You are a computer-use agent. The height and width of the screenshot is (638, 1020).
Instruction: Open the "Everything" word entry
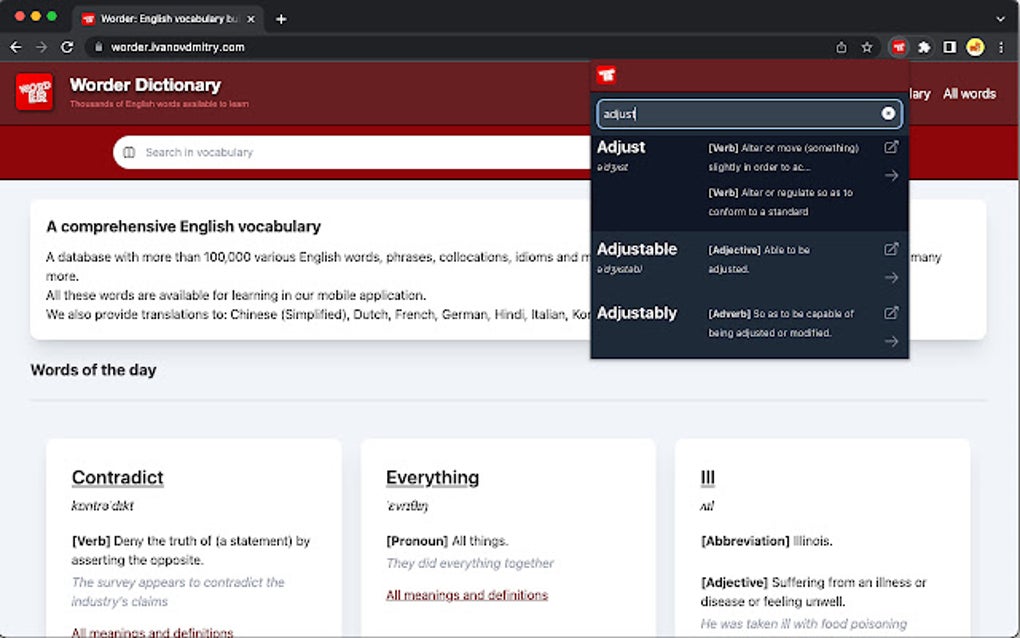[x=433, y=477]
